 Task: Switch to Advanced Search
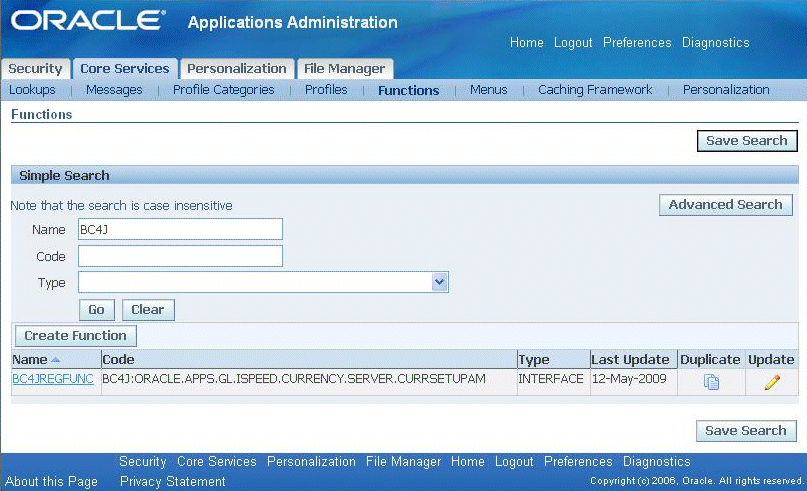(725, 205)
